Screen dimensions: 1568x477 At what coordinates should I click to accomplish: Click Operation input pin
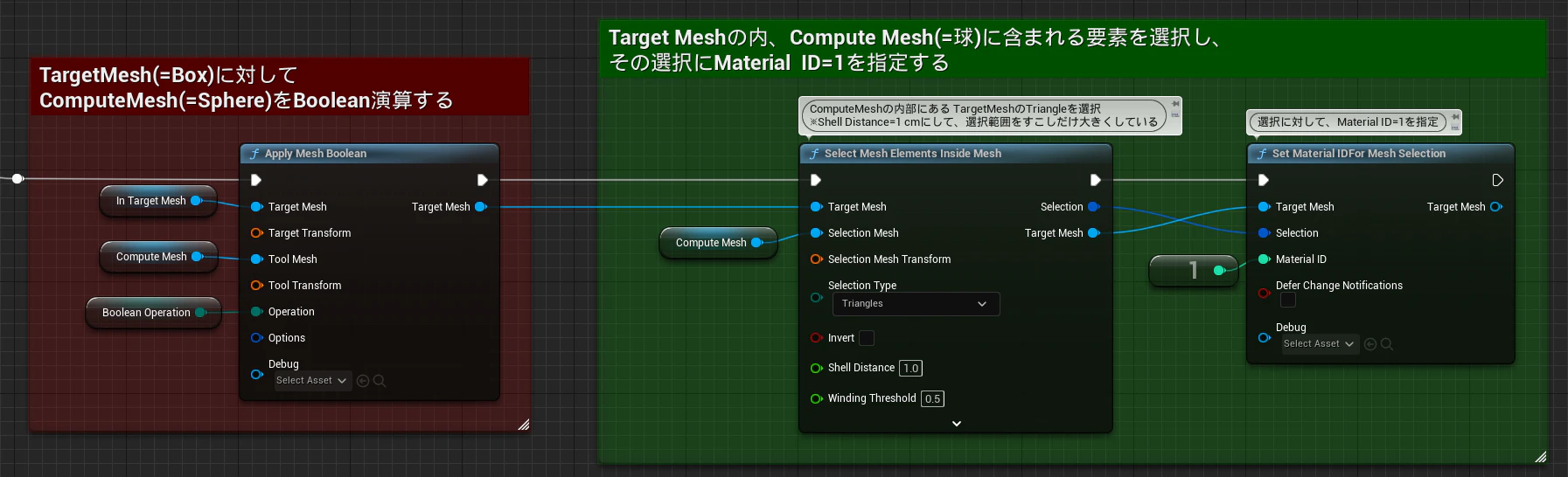[257, 312]
